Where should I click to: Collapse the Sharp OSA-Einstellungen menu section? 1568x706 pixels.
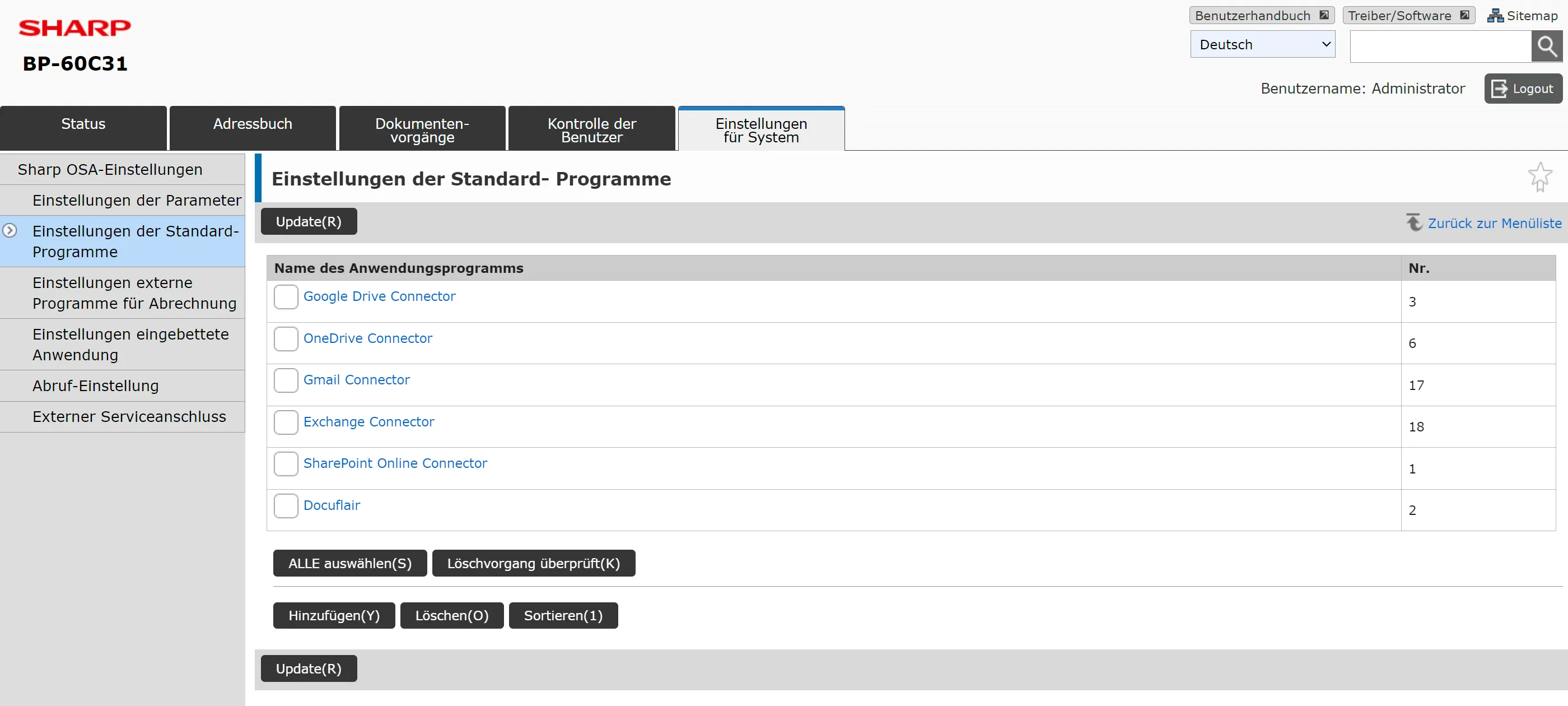[x=110, y=169]
